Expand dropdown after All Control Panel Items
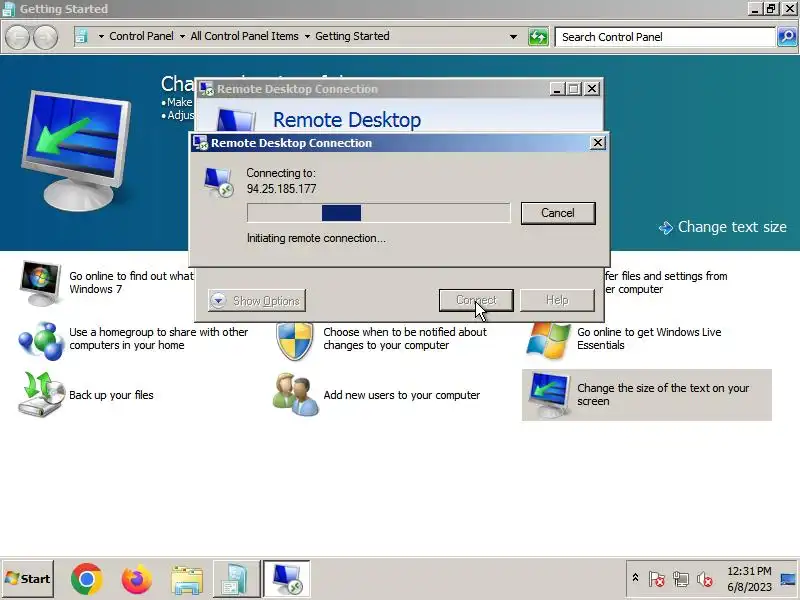 307,36
